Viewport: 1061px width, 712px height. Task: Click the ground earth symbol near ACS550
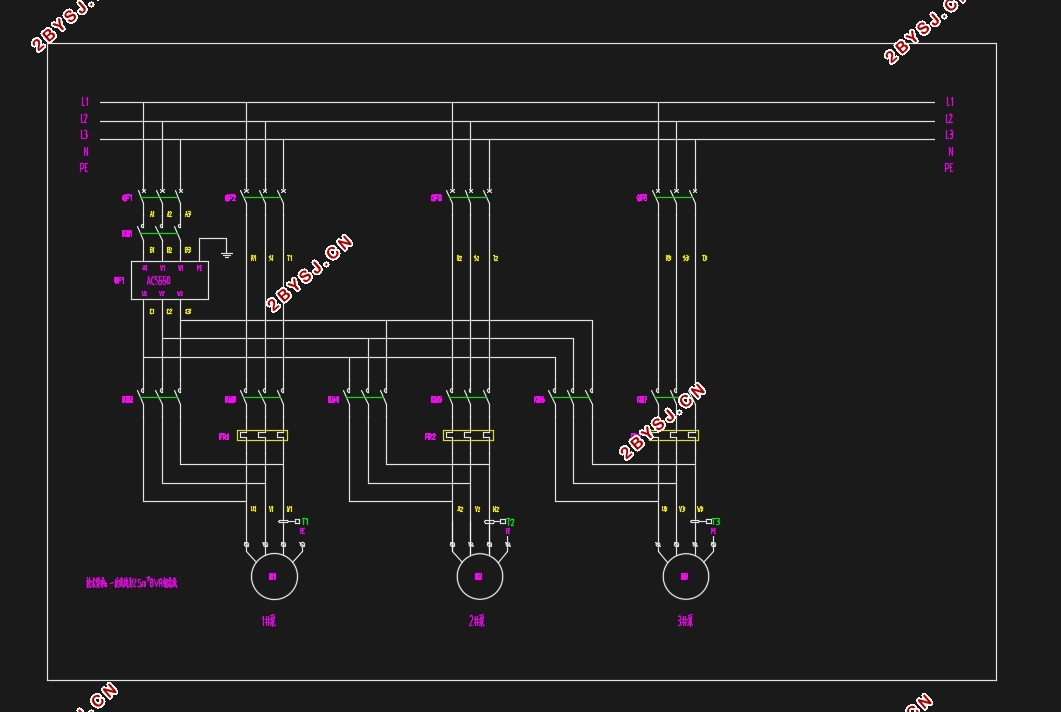(x=227, y=254)
